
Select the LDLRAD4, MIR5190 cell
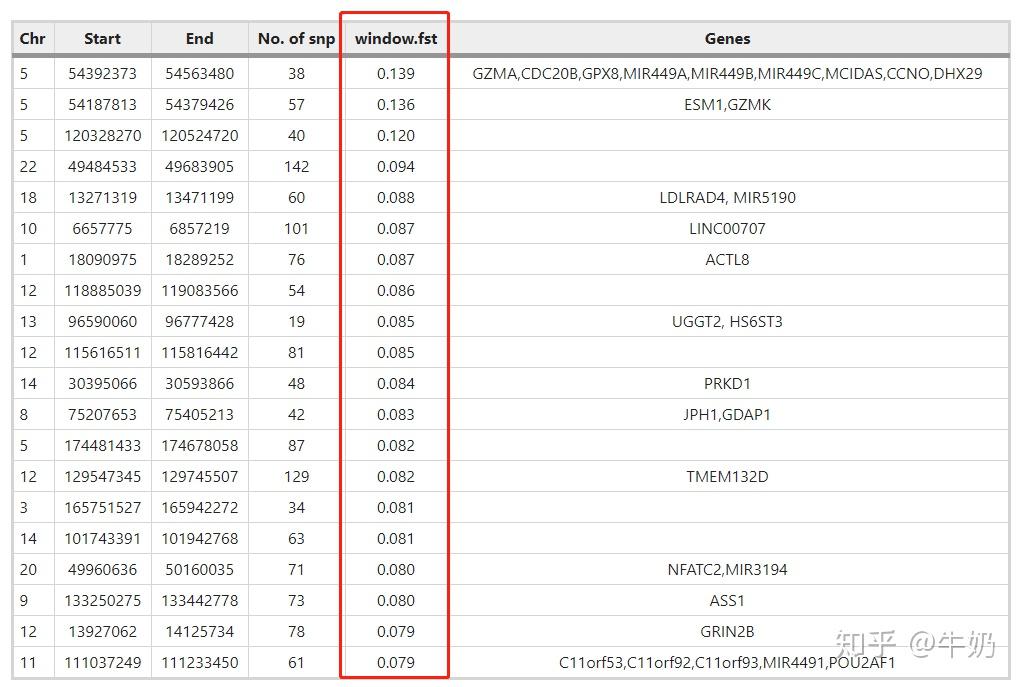click(727, 198)
